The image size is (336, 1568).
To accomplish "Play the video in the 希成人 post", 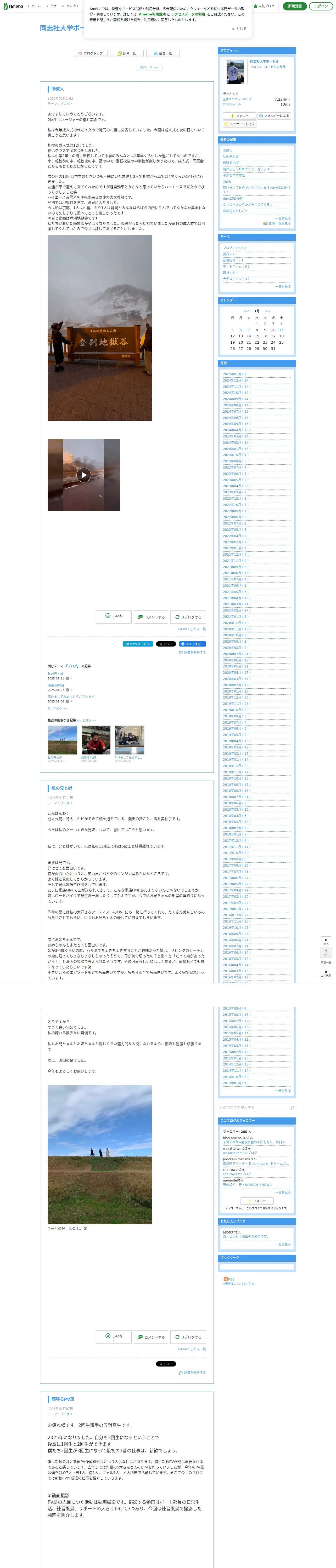I will [x=83, y=475].
